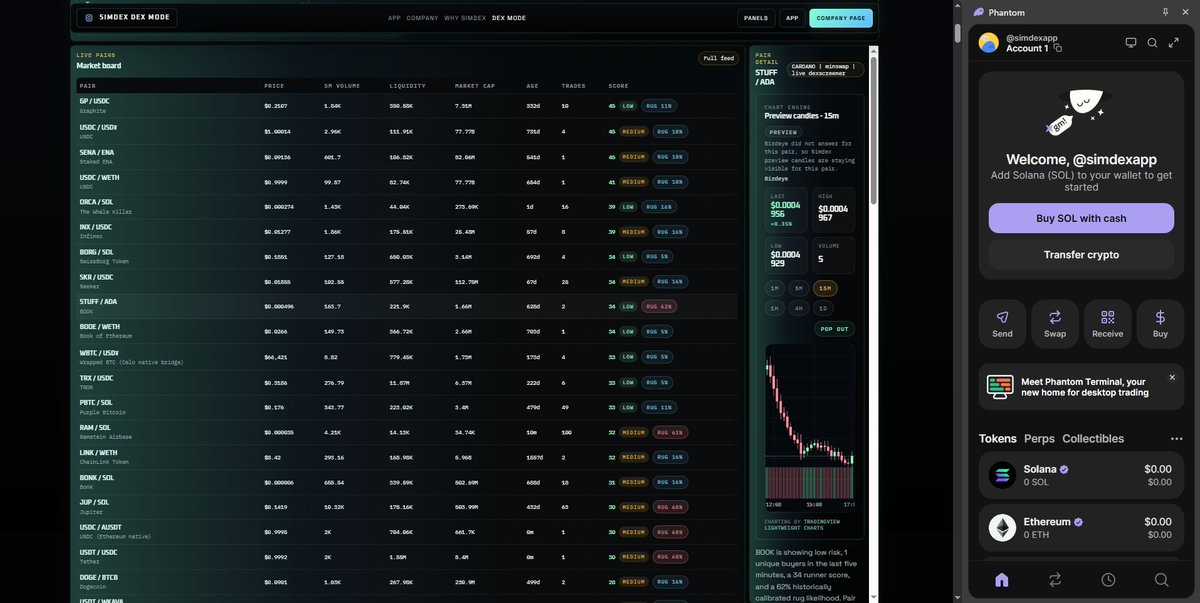Select the SENA / ENA pair row

(407, 157)
